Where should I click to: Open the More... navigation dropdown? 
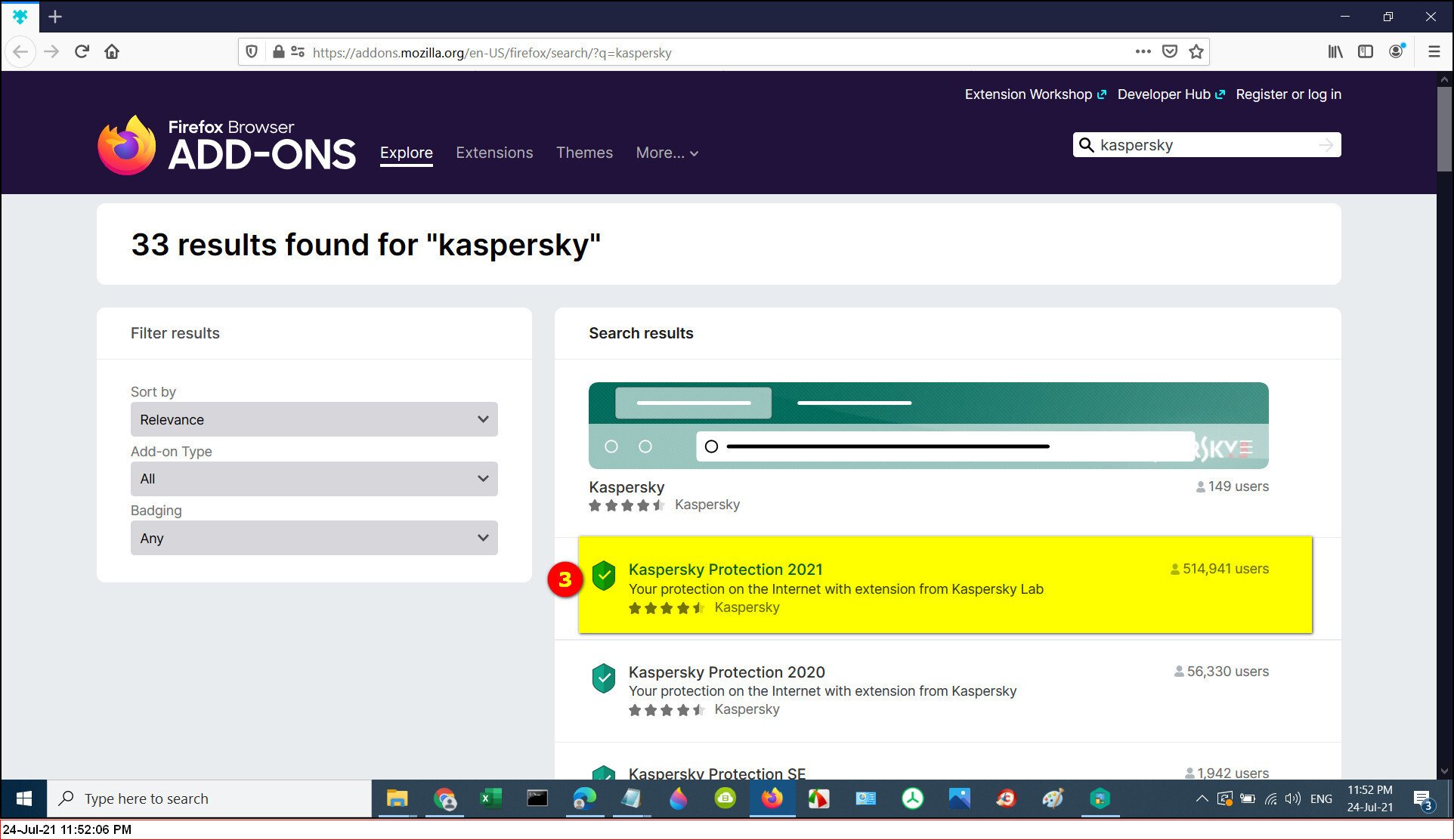point(667,153)
